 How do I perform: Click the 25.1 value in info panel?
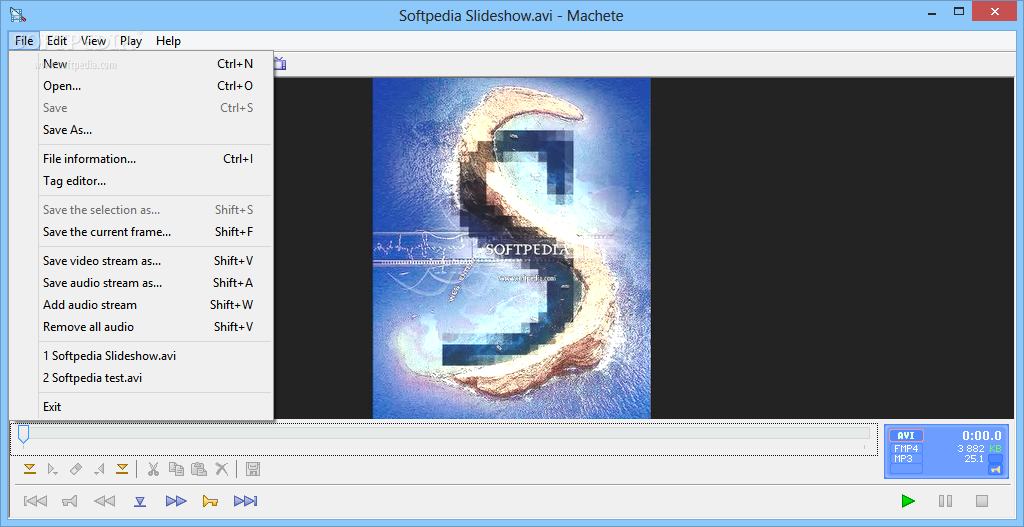[x=974, y=459]
